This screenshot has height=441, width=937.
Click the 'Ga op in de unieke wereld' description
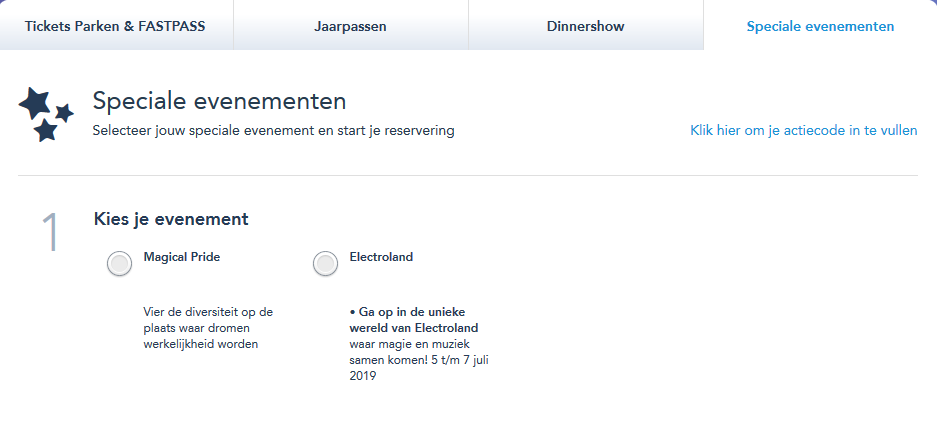419,344
